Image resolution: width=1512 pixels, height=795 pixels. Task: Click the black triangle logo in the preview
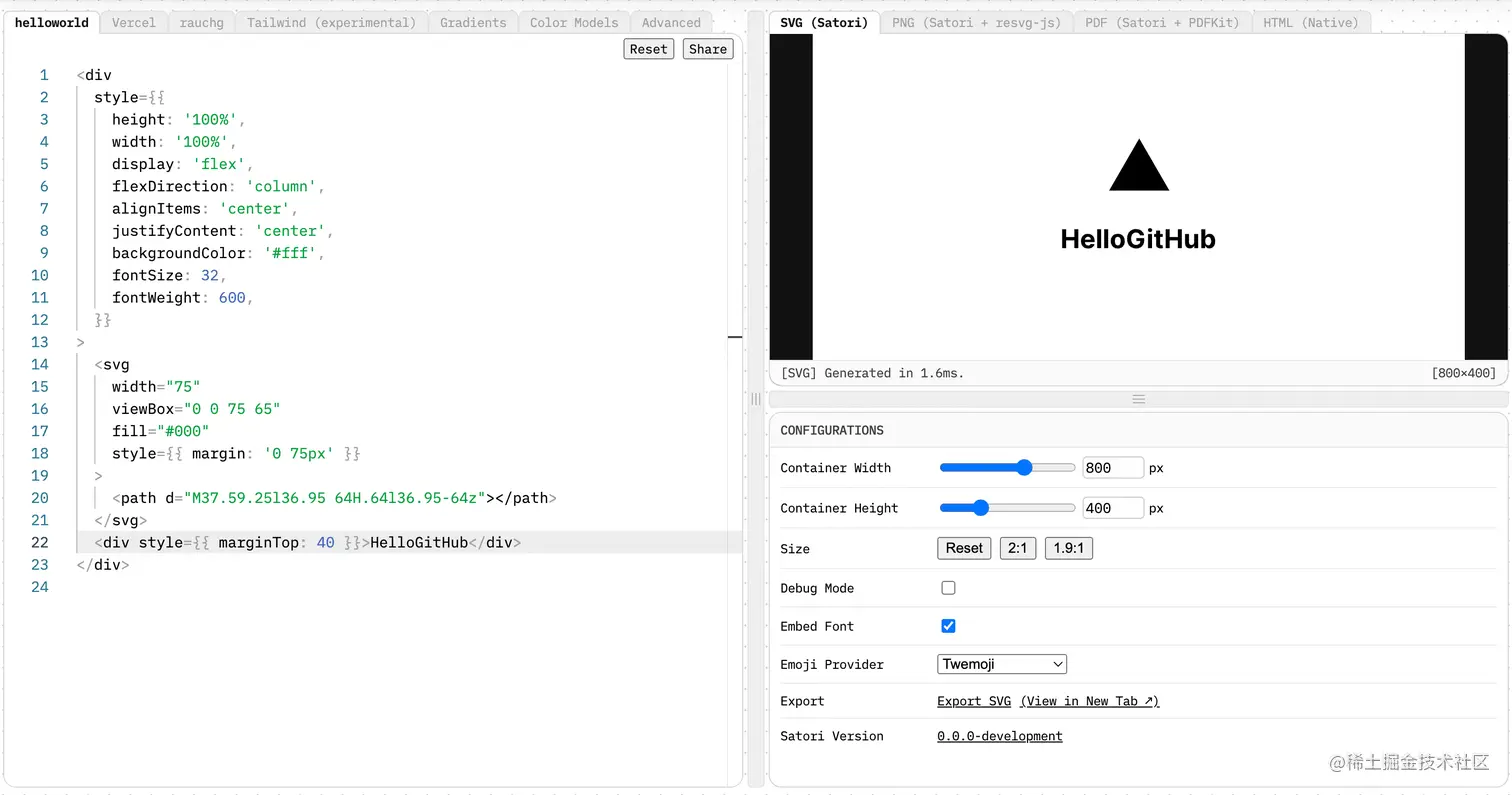point(1139,165)
